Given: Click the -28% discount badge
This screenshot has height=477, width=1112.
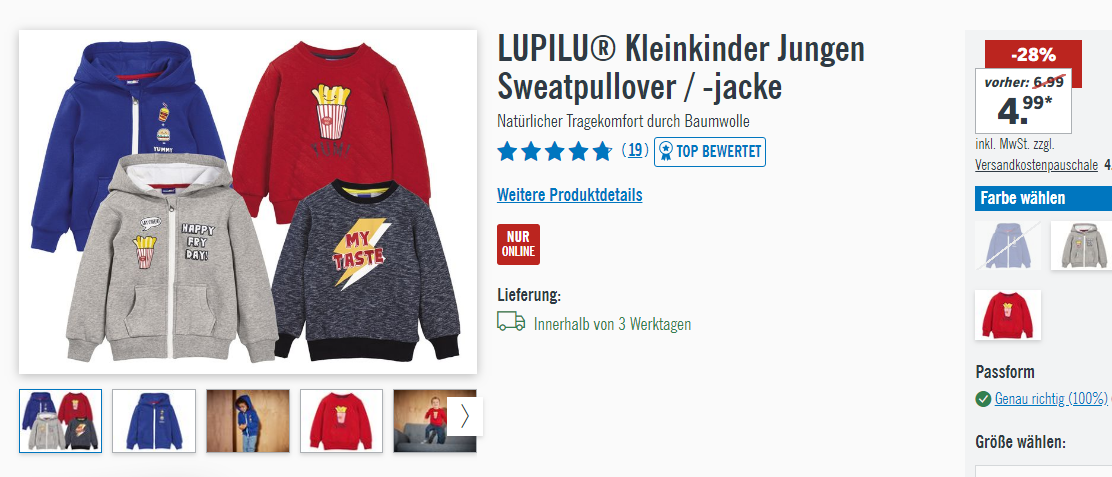Looking at the screenshot, I should pyautogui.click(x=1033, y=55).
